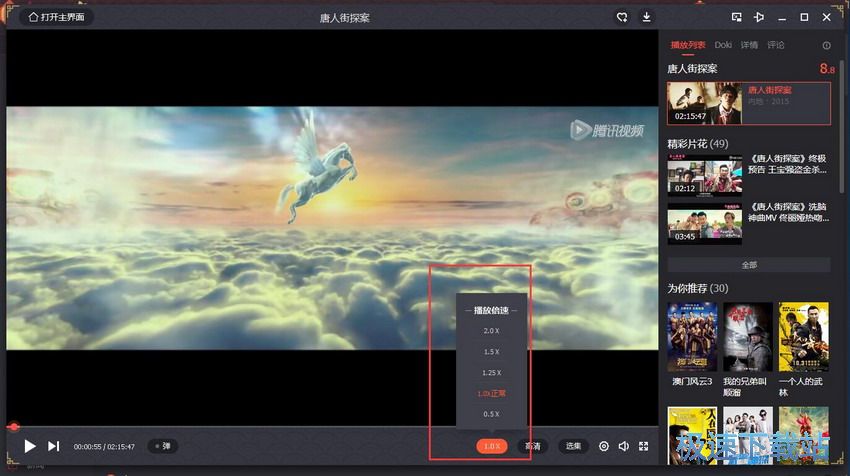Select 0.5X playback speed

(491, 414)
